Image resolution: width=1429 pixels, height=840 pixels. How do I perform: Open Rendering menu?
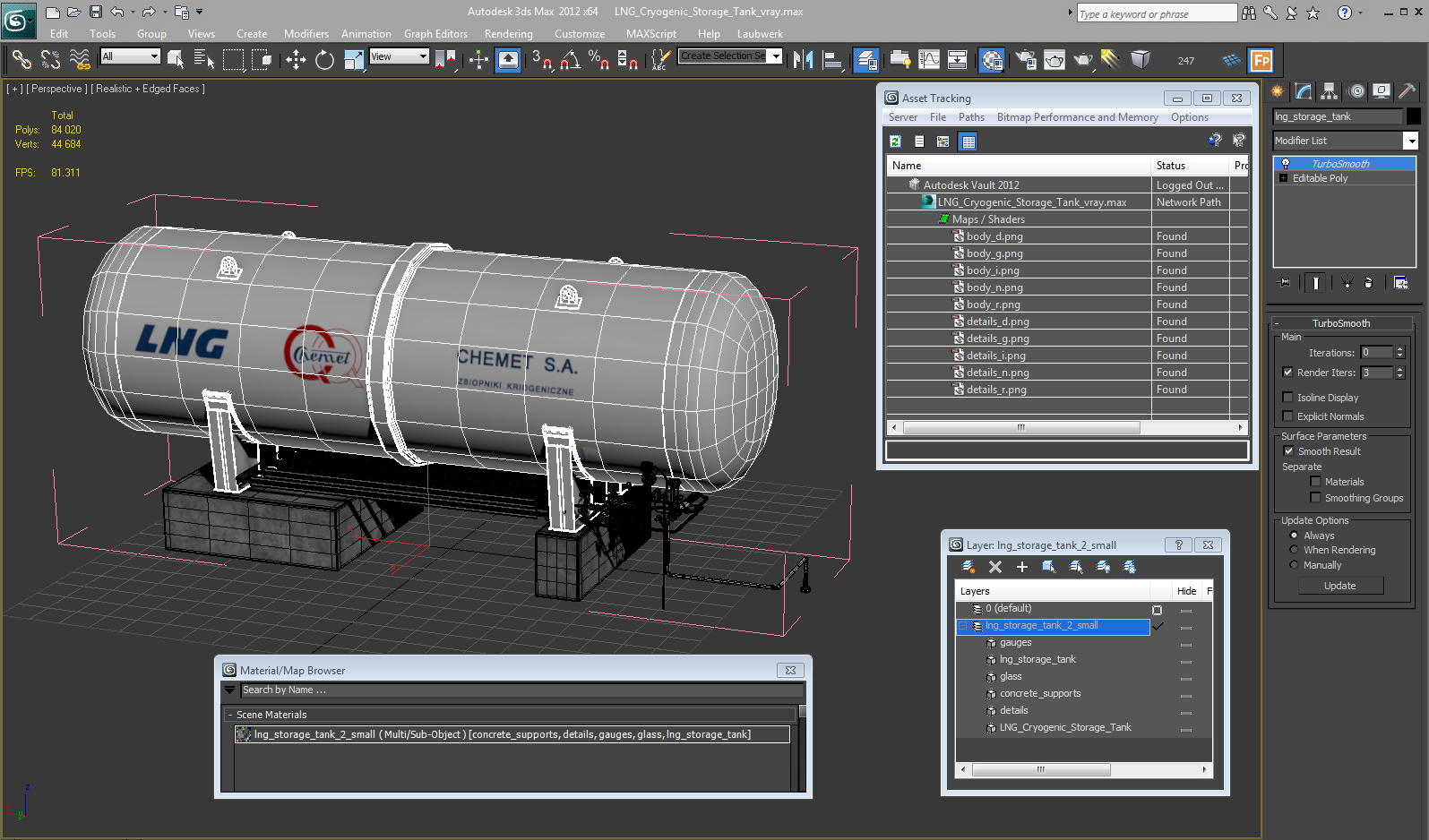point(508,34)
